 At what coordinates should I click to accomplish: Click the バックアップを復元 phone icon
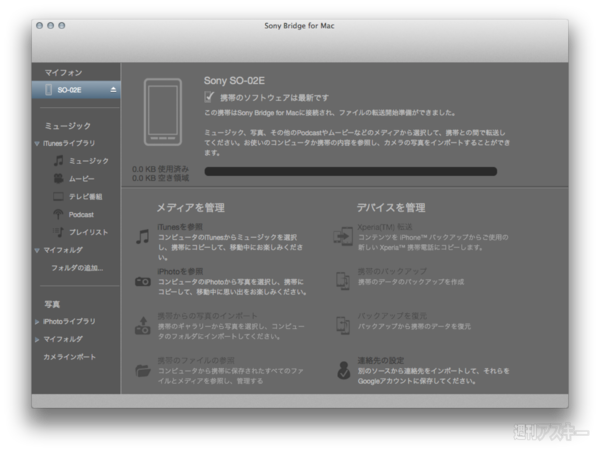tap(343, 325)
